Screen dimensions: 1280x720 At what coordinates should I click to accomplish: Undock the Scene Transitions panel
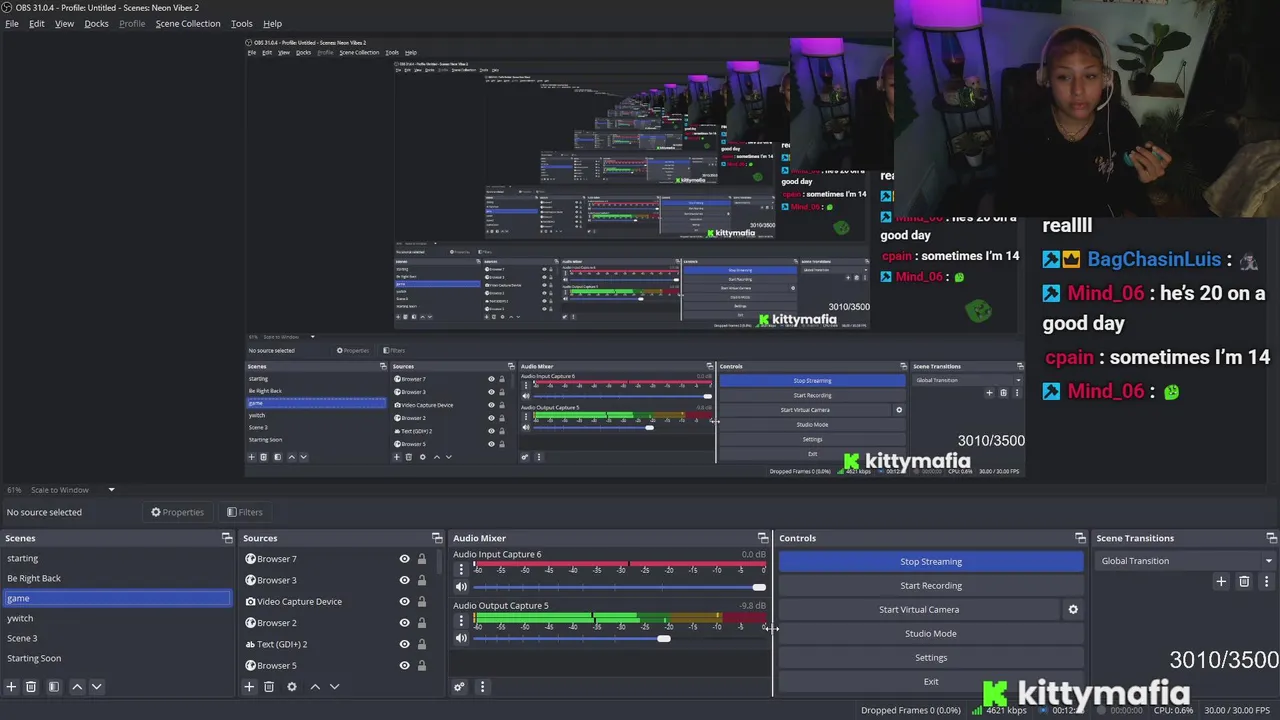point(1272,538)
